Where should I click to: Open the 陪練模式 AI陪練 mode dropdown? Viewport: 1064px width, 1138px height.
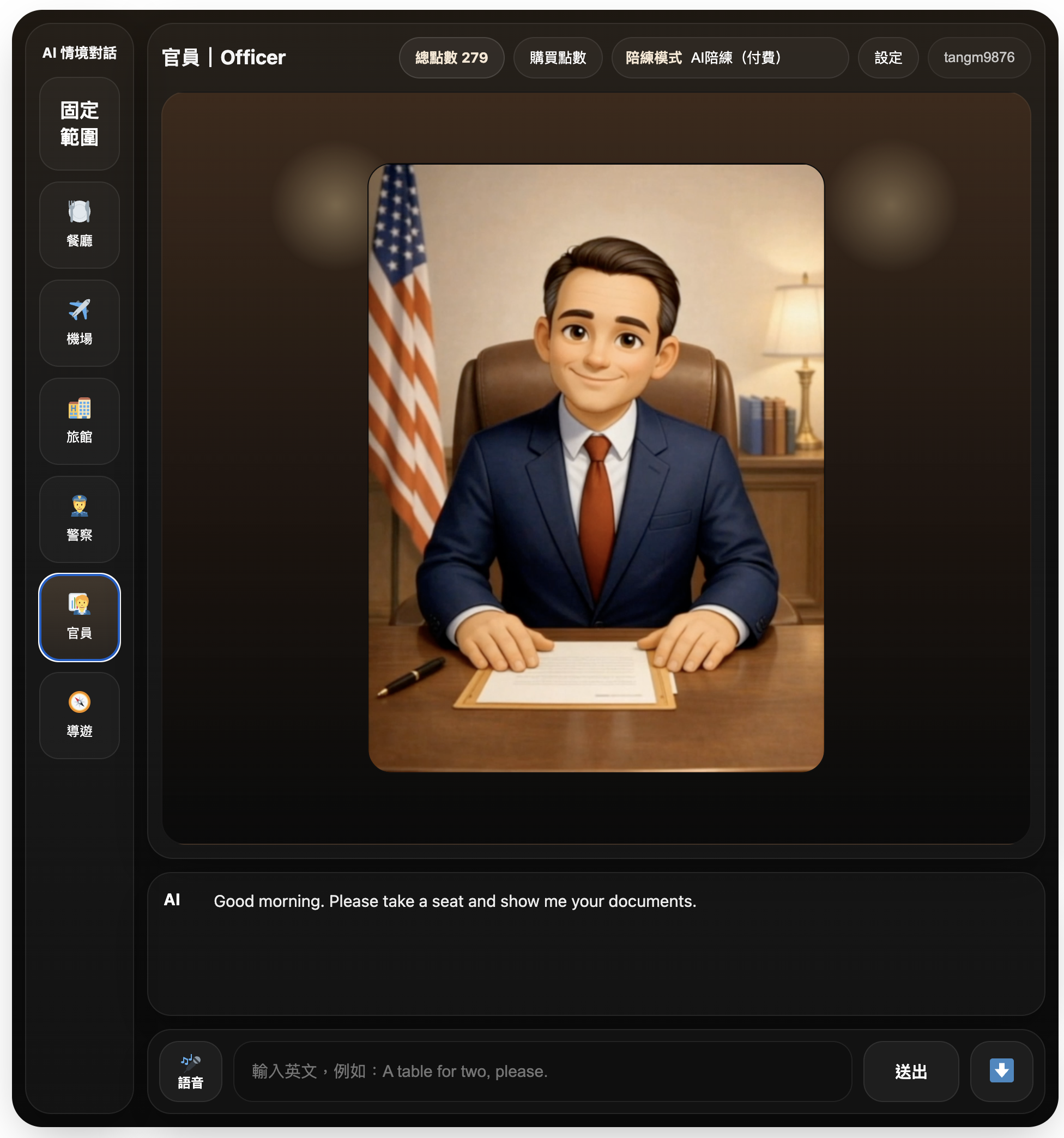(730, 58)
